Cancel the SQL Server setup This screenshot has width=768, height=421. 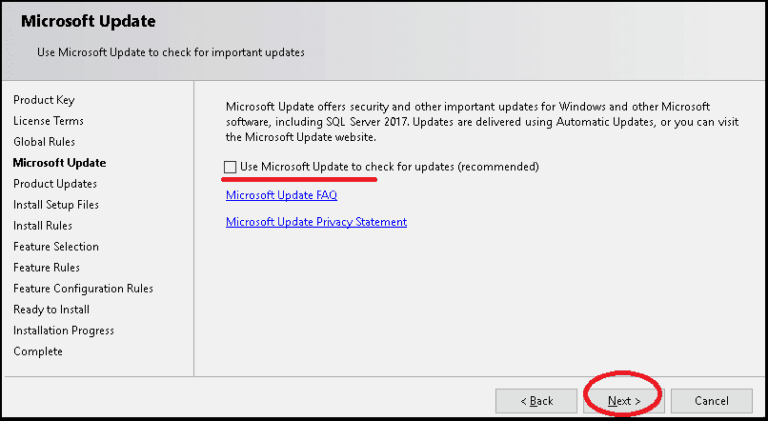click(712, 401)
